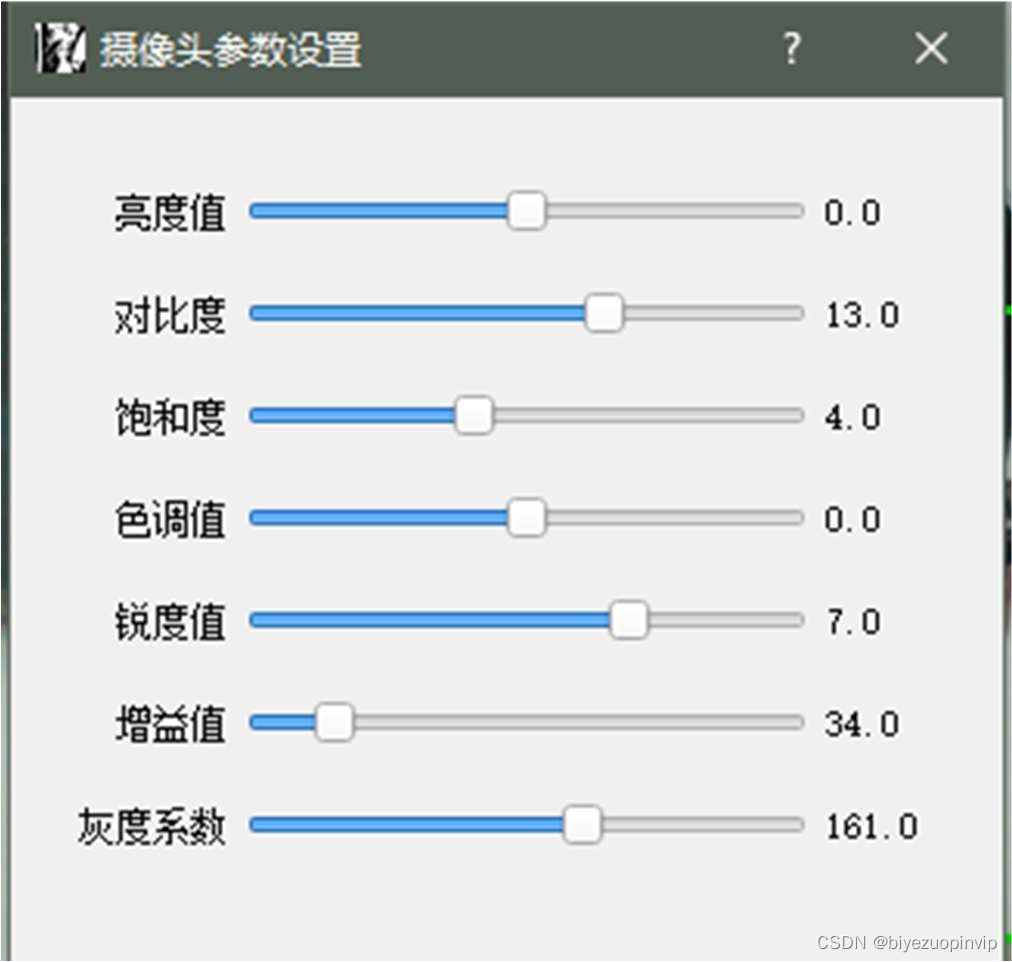Select the contrast value 13.0
The width and height of the screenshot is (1012, 962).
click(862, 313)
